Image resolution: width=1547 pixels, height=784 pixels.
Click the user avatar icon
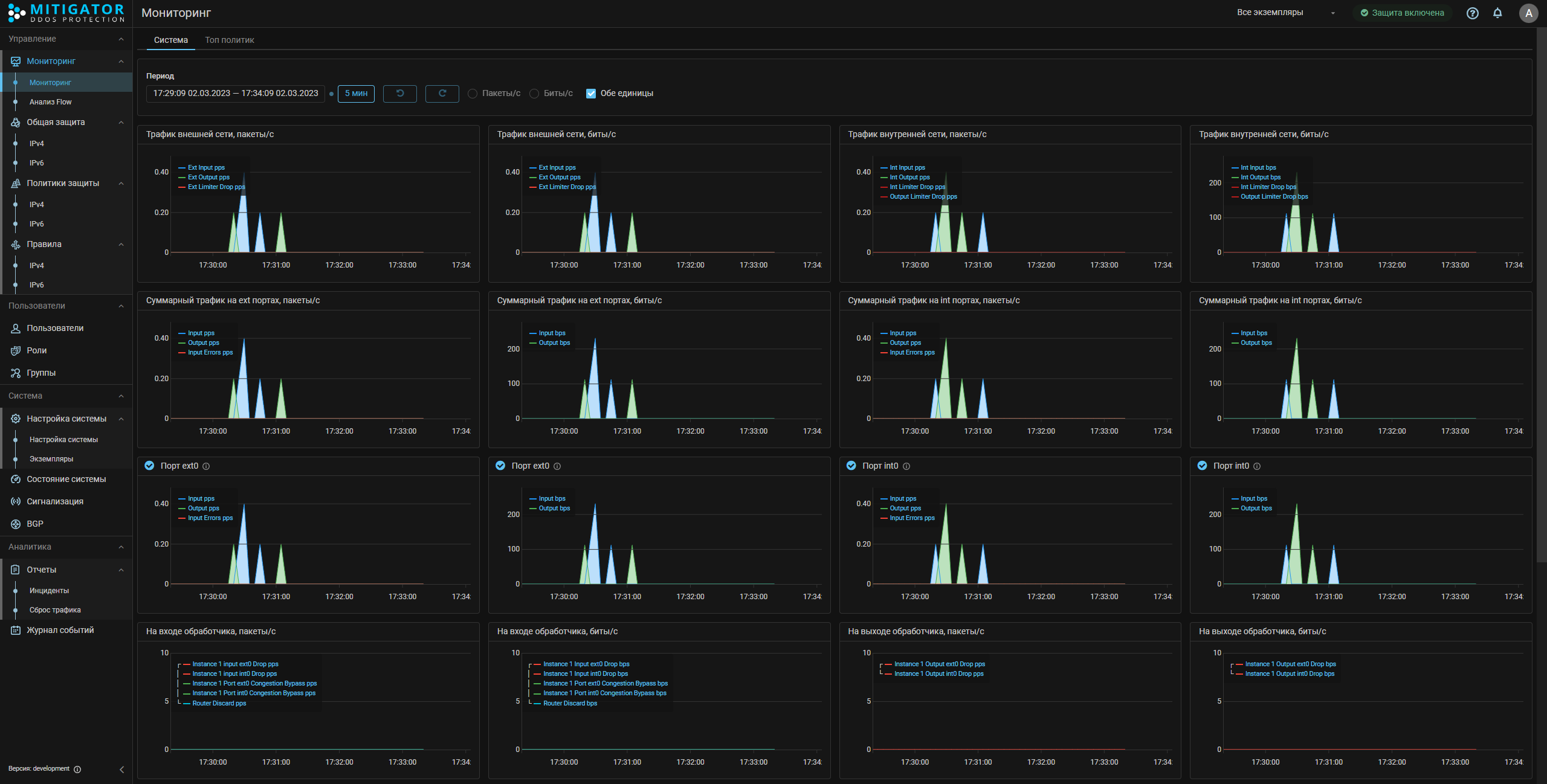[x=1528, y=13]
